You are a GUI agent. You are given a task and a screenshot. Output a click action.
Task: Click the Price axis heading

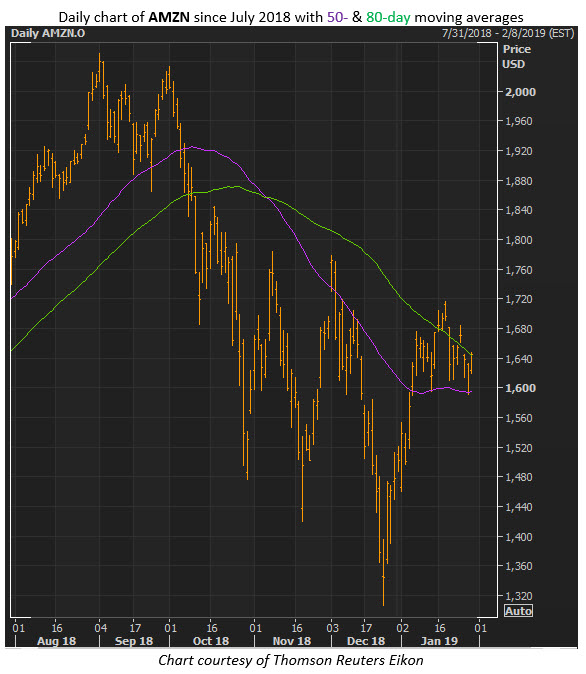pos(517,49)
